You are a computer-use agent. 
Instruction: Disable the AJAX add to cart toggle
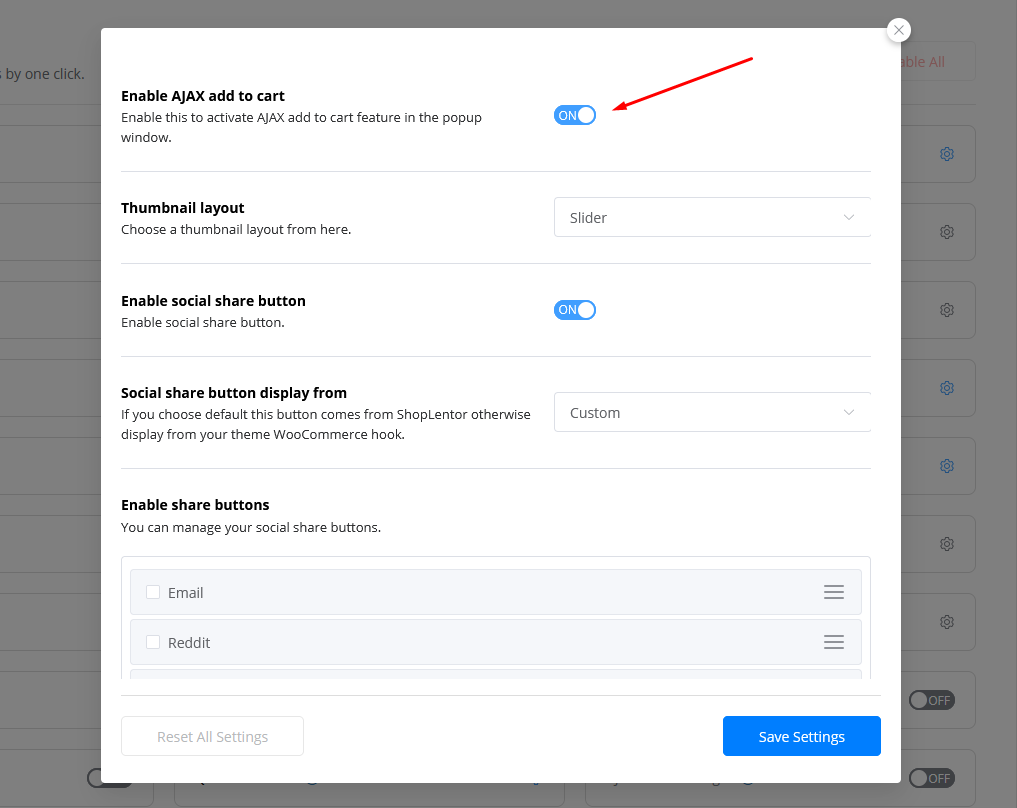pyautogui.click(x=575, y=115)
